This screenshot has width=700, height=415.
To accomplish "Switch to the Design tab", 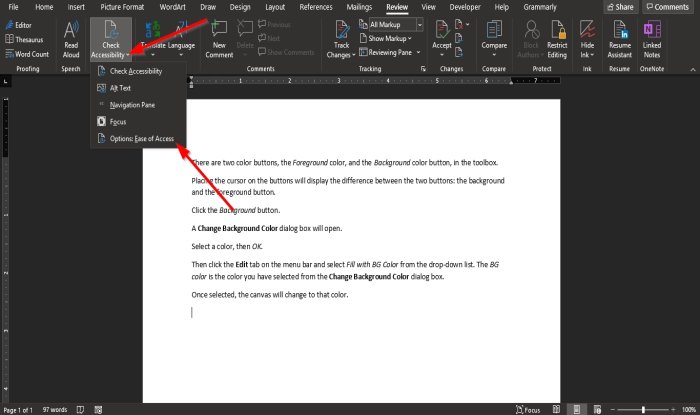I will [240, 7].
